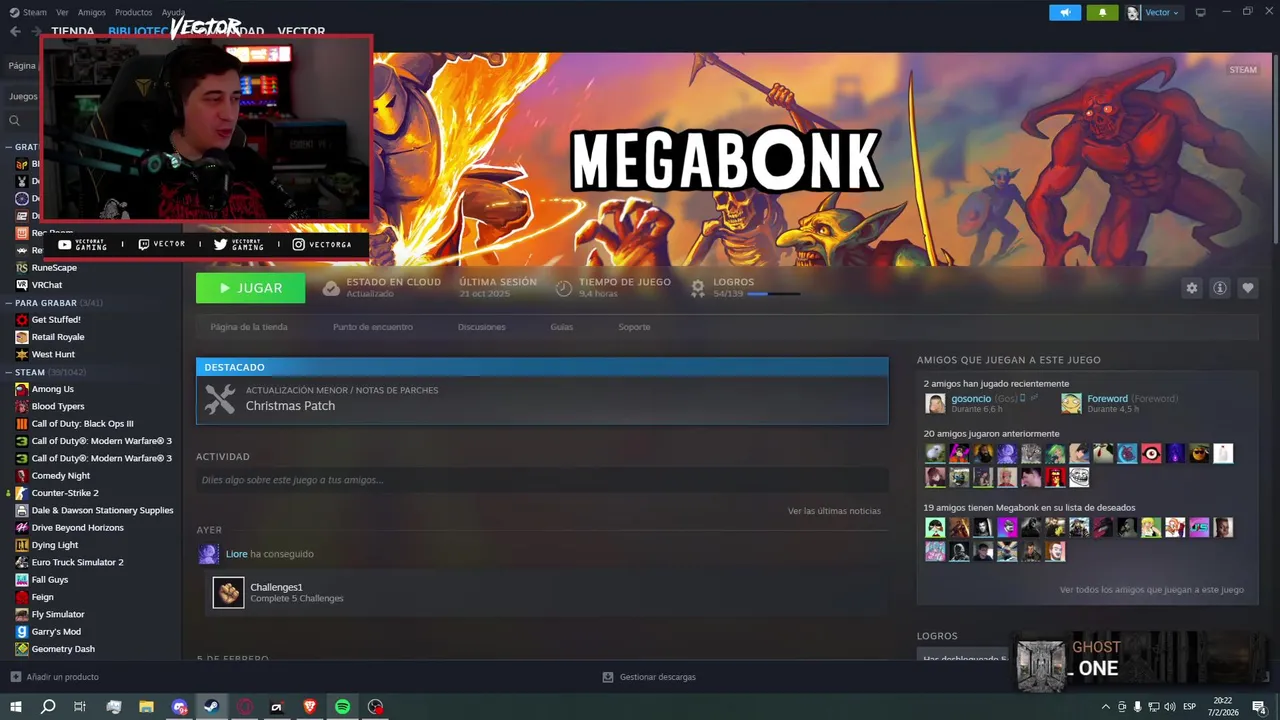Screen dimensions: 1280x720
Task: Open the Página de la tienda tab
Action: click(x=249, y=327)
